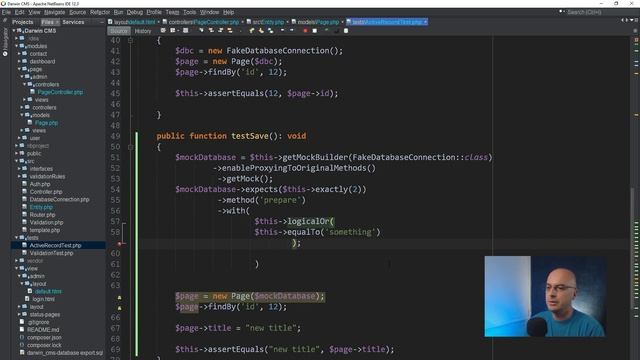The width and height of the screenshot is (640, 360).
Task: Select Entity.php in file tree
Action: click(x=41, y=207)
